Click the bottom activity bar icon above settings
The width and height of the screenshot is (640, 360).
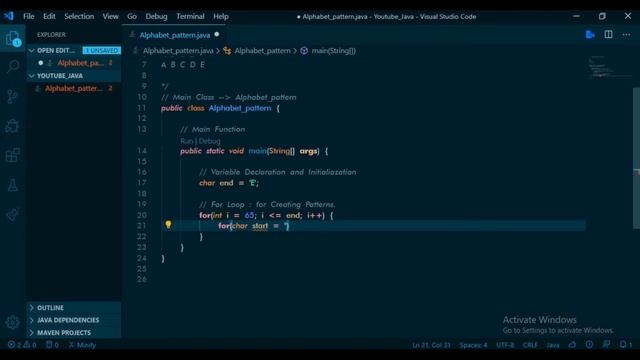[x=13, y=215]
